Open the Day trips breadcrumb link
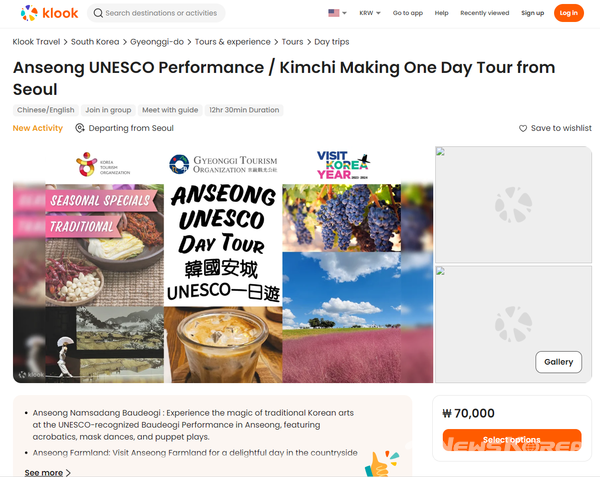 (x=332, y=42)
